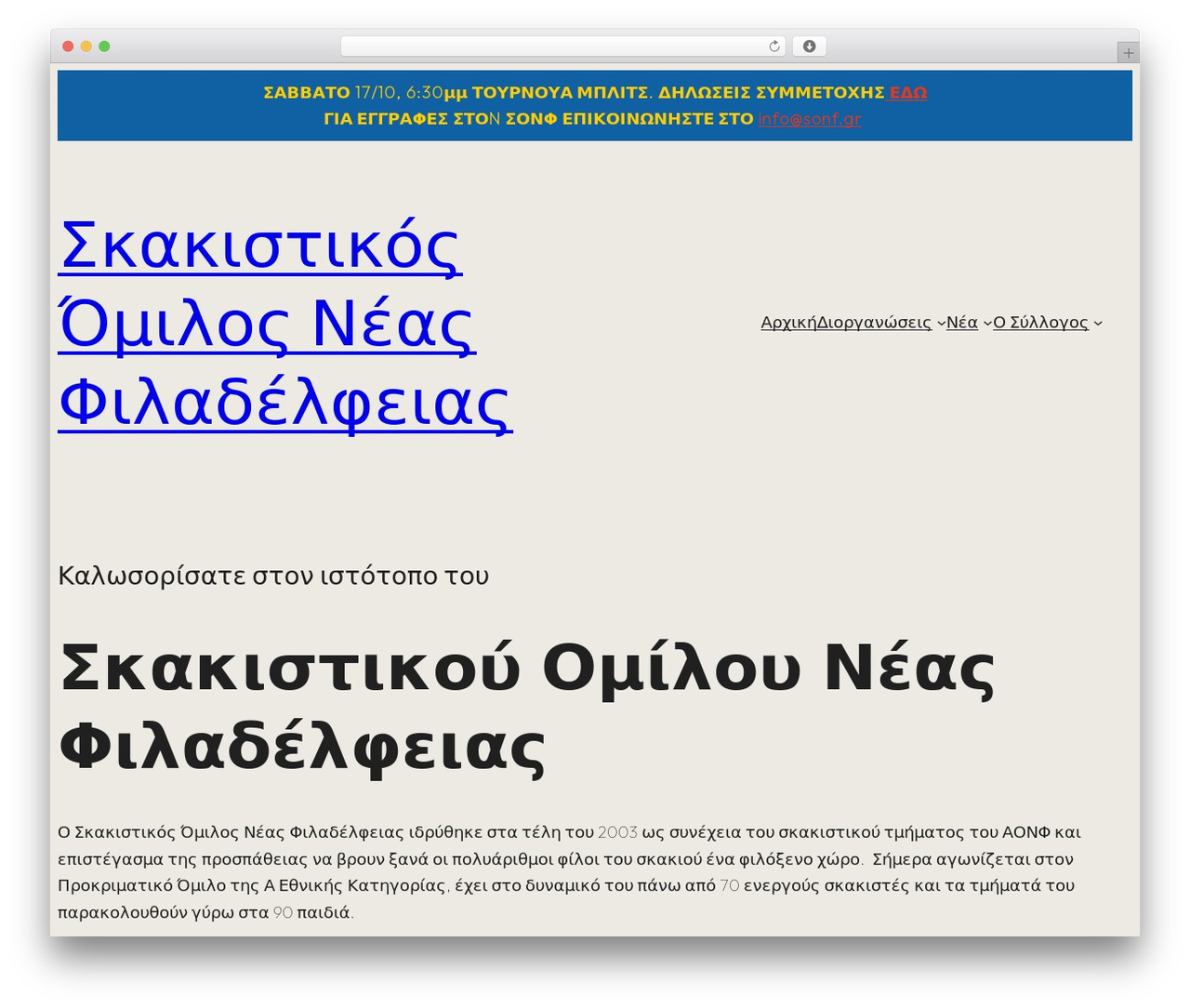Viewport: 1190px width, 1008px height.
Task: Click the info@sonf.gr email link
Action: pos(810,119)
